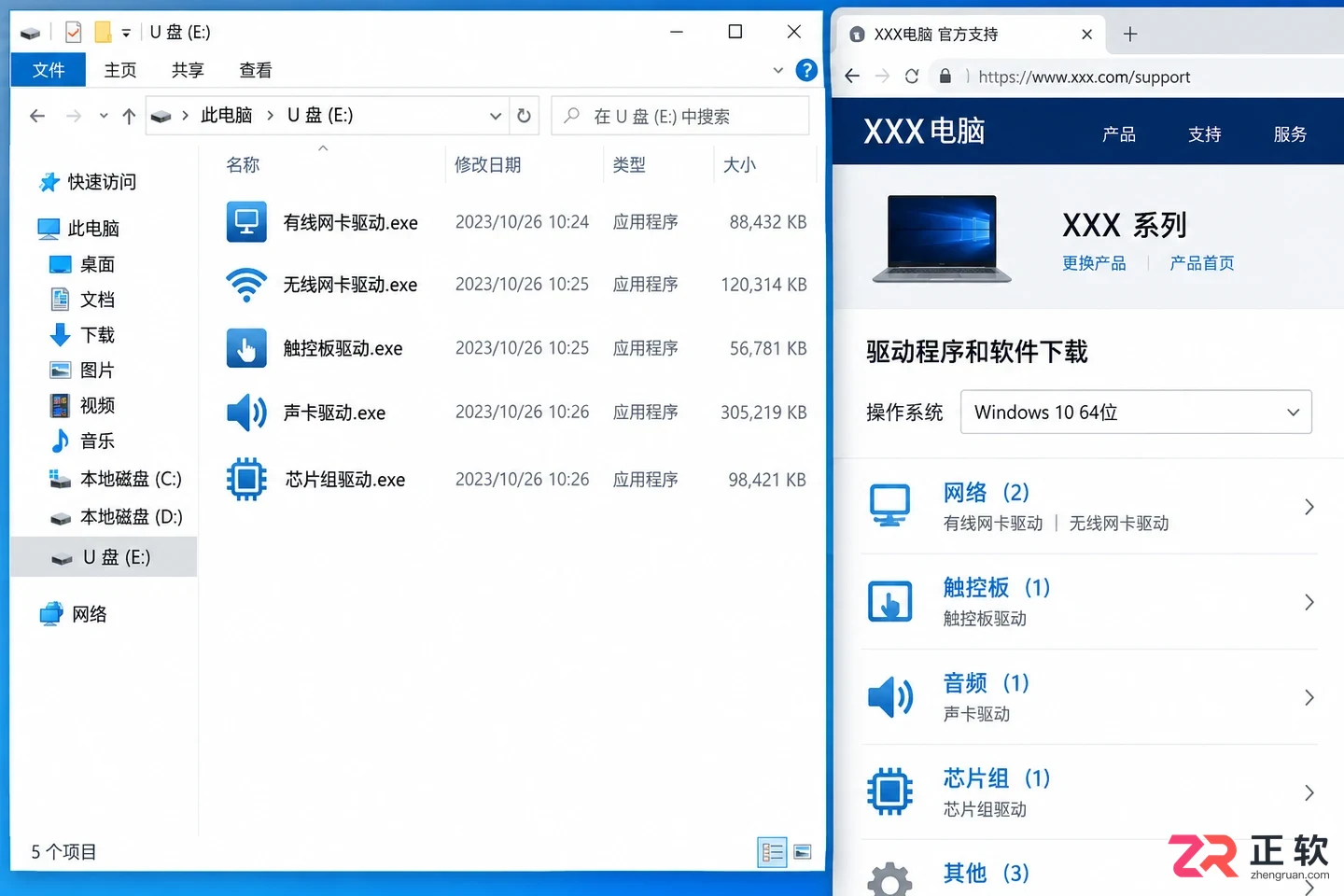The height and width of the screenshot is (896, 1344).
Task: Click the 网络 category monitor icon on website
Action: [889, 506]
